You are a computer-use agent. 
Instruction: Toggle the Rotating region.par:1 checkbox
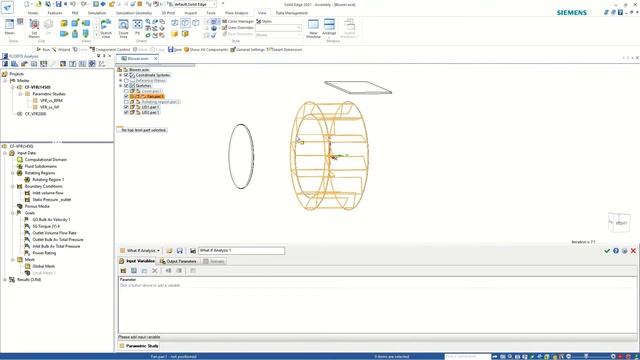pyautogui.click(x=126, y=102)
